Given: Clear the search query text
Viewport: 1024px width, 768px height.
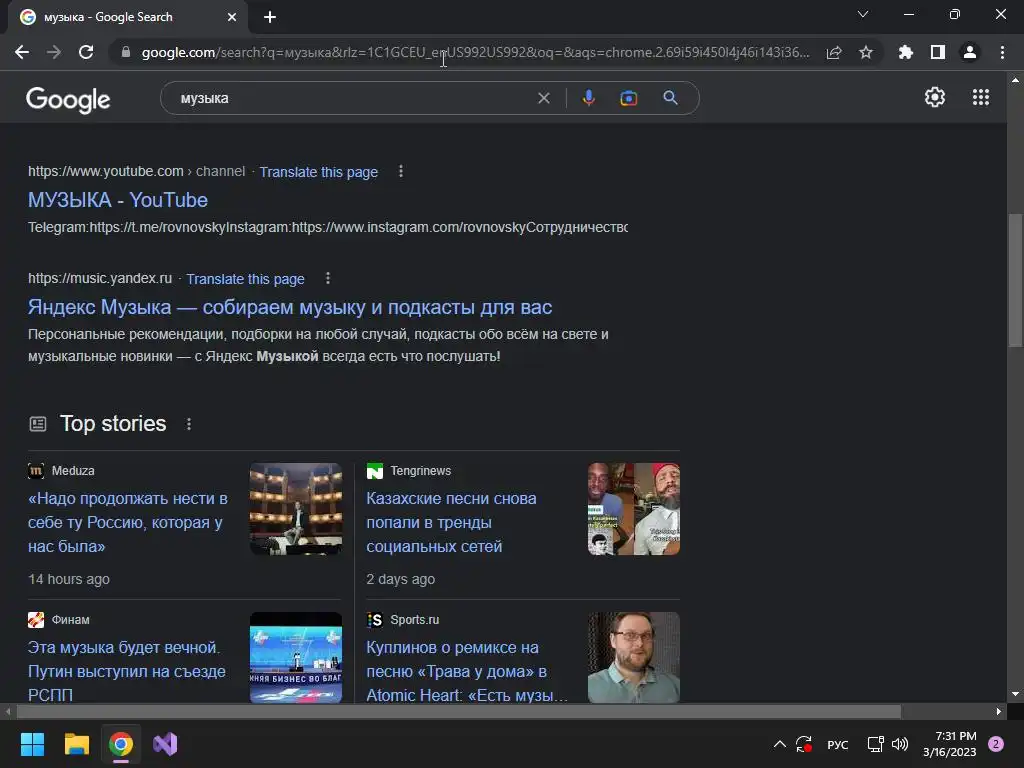Looking at the screenshot, I should click(543, 98).
